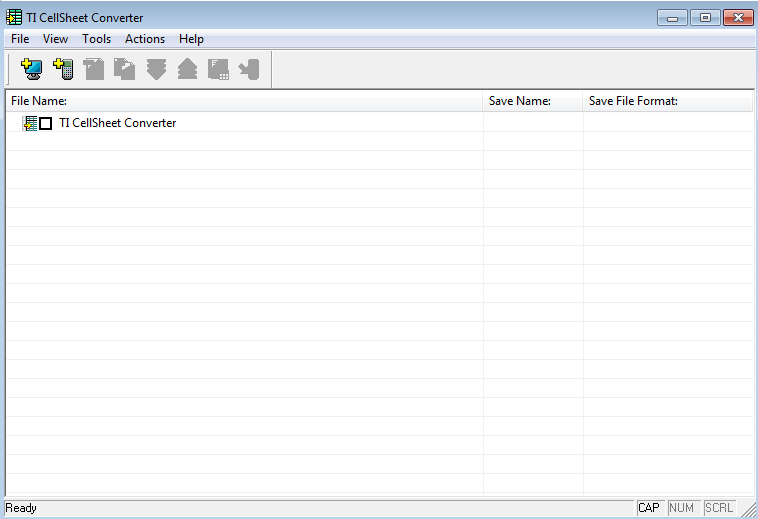Tick the TI CellSheet Converter checkbox
The image size is (758, 519).
[45, 124]
